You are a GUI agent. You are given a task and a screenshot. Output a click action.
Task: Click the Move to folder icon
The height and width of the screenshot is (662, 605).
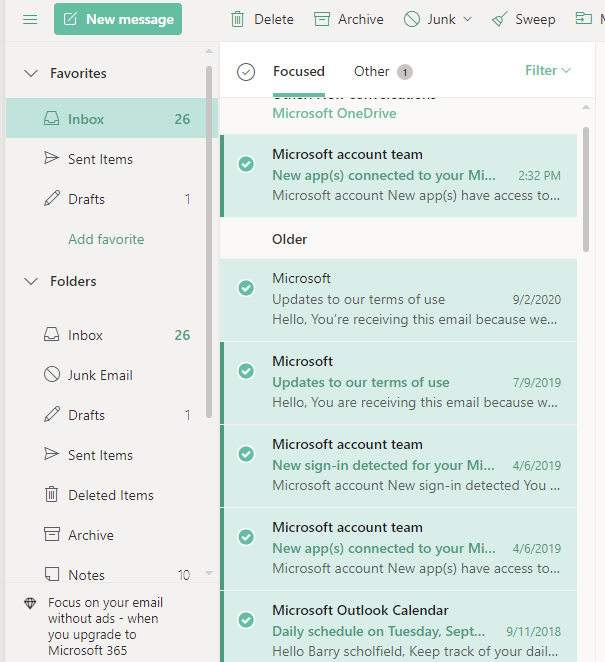583,19
